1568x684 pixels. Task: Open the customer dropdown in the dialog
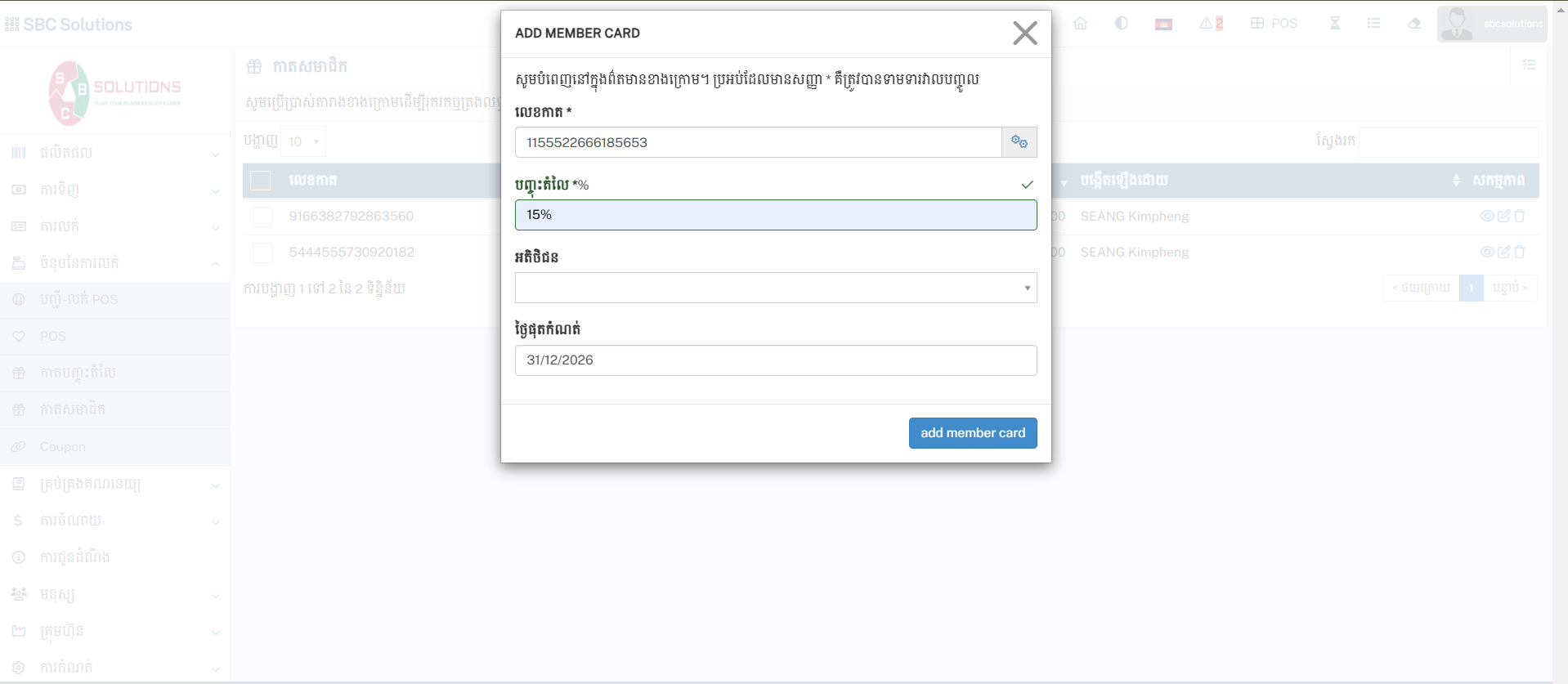[775, 288]
